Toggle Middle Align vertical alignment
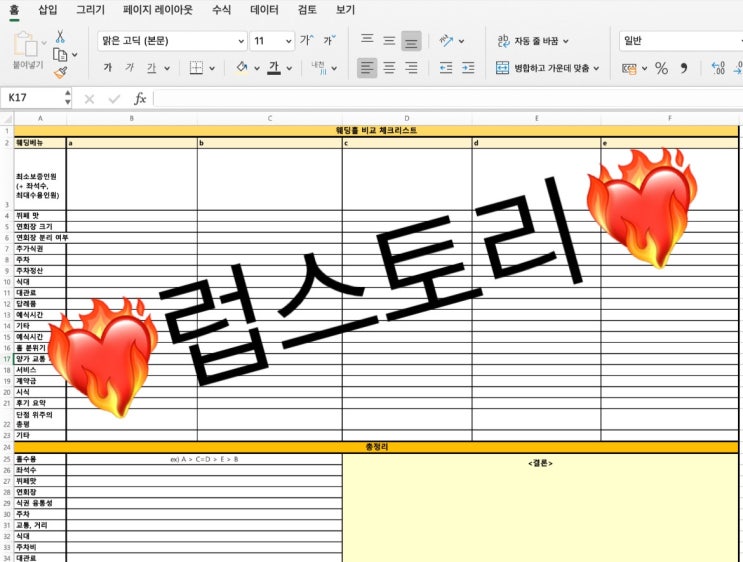The image size is (743, 562). tap(389, 41)
